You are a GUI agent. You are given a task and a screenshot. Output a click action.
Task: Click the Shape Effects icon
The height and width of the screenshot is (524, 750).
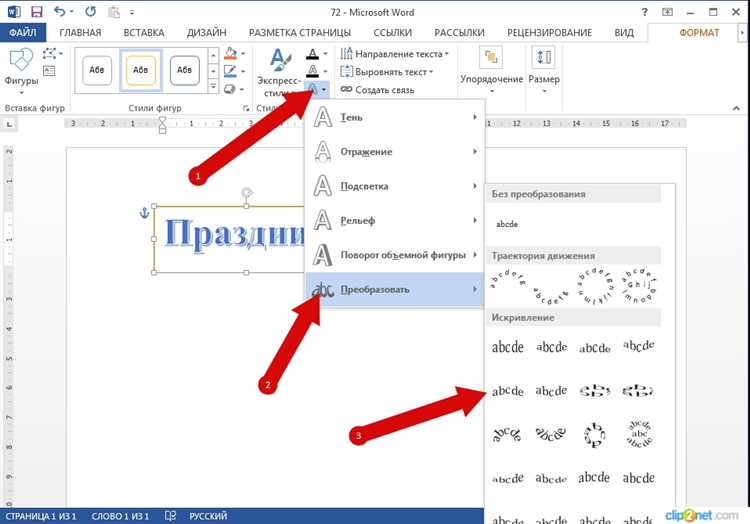click(x=231, y=89)
